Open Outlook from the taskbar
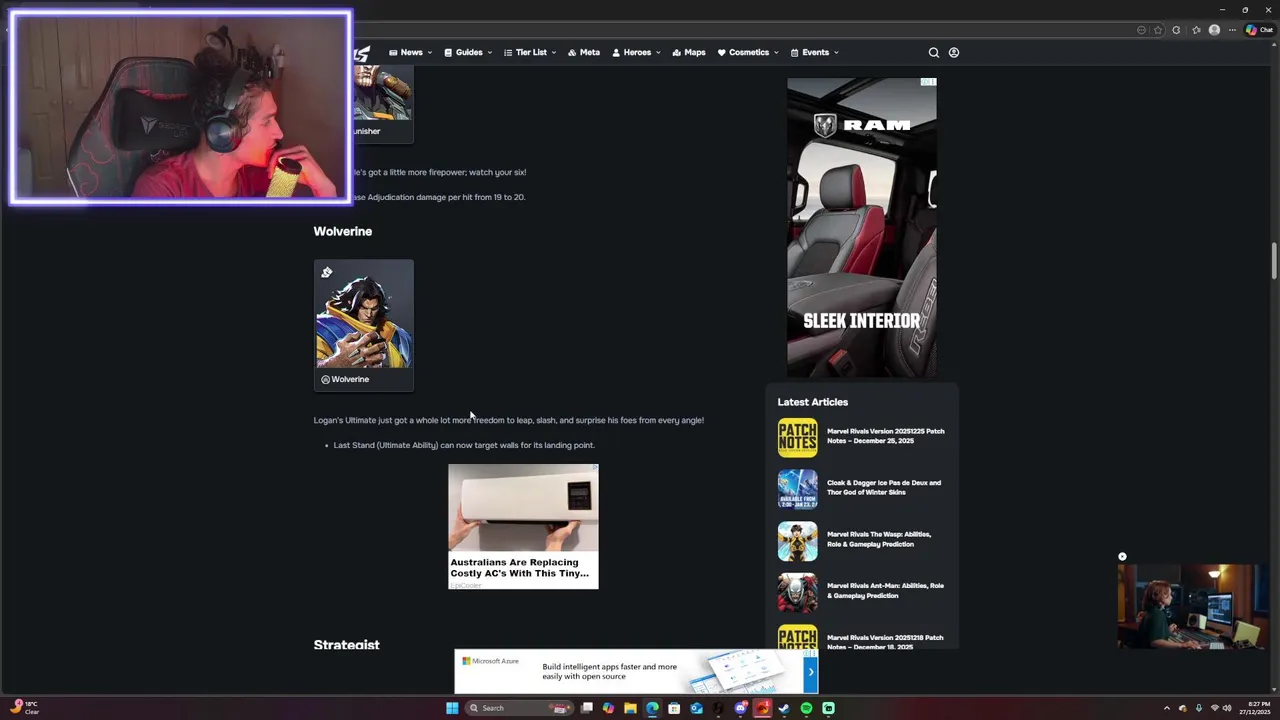The width and height of the screenshot is (1280, 720). click(x=696, y=708)
